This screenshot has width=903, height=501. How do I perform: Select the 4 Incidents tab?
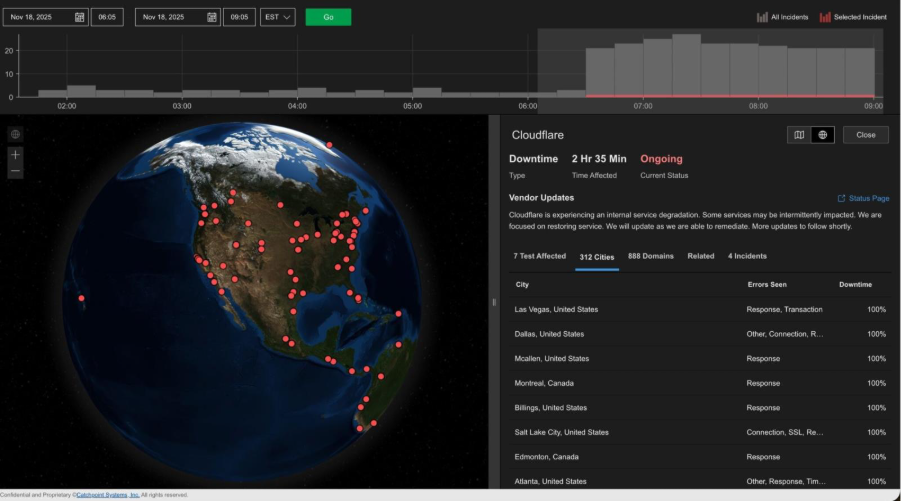click(x=747, y=256)
